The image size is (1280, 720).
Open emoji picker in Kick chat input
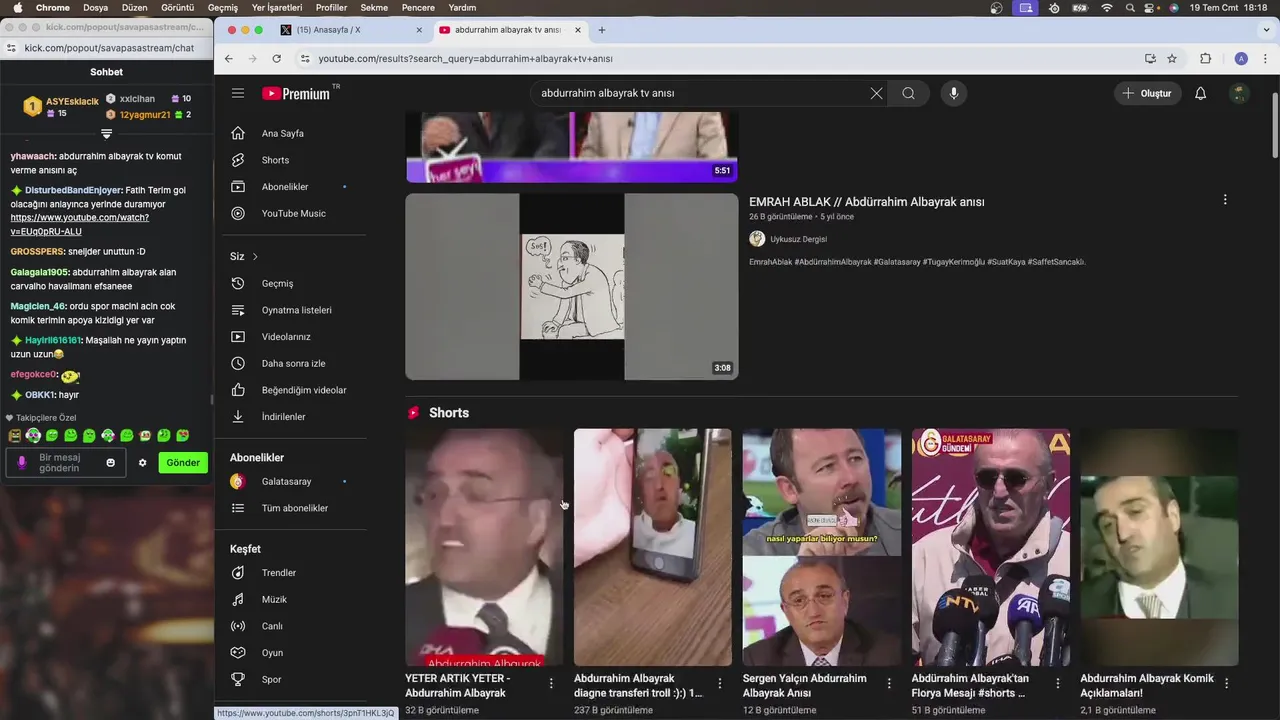pyautogui.click(x=111, y=463)
